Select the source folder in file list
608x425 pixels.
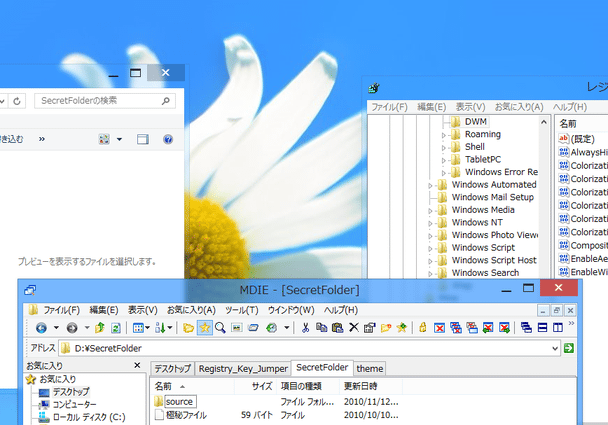pos(179,402)
